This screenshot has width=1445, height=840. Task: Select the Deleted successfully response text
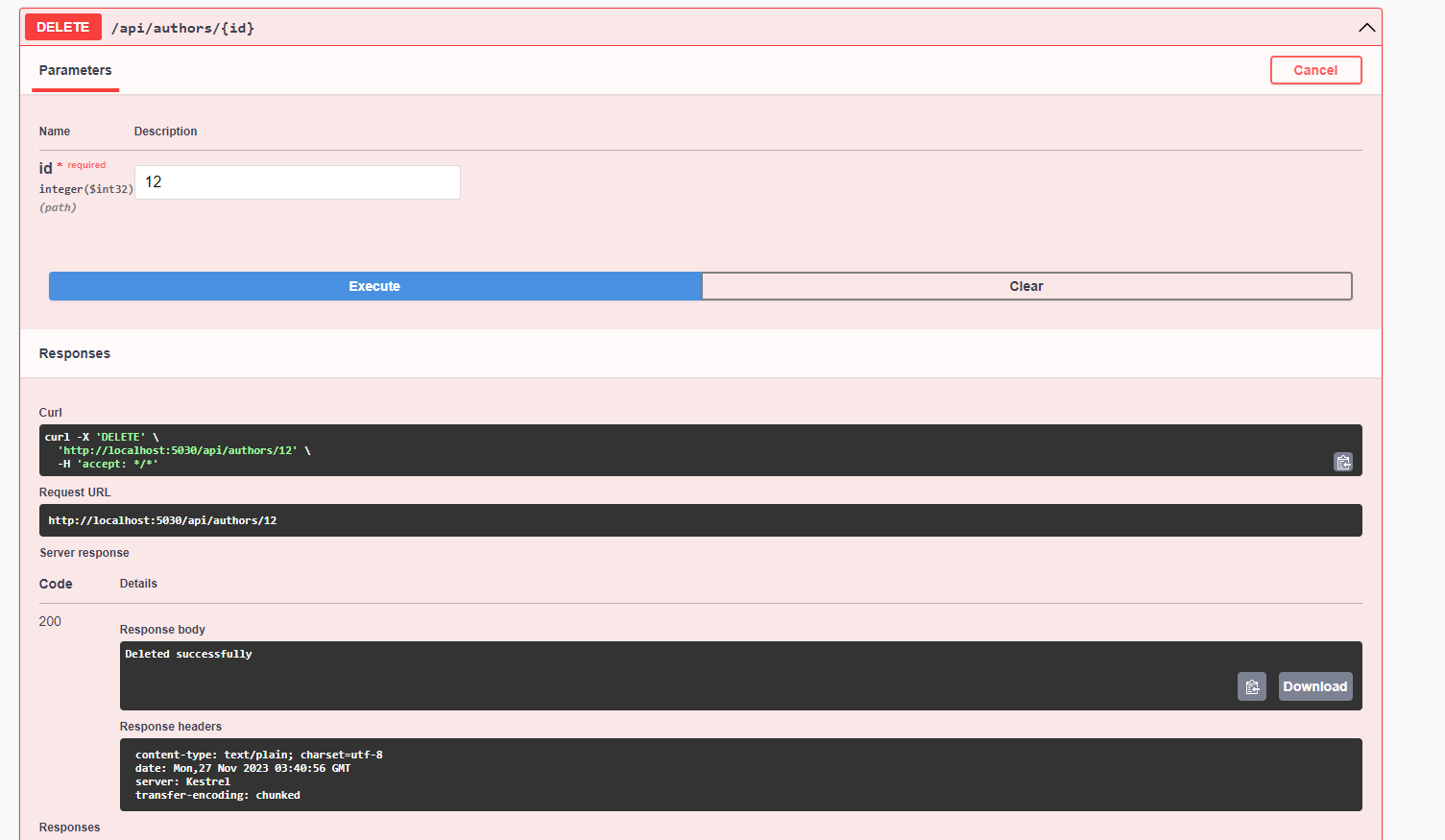tap(187, 654)
